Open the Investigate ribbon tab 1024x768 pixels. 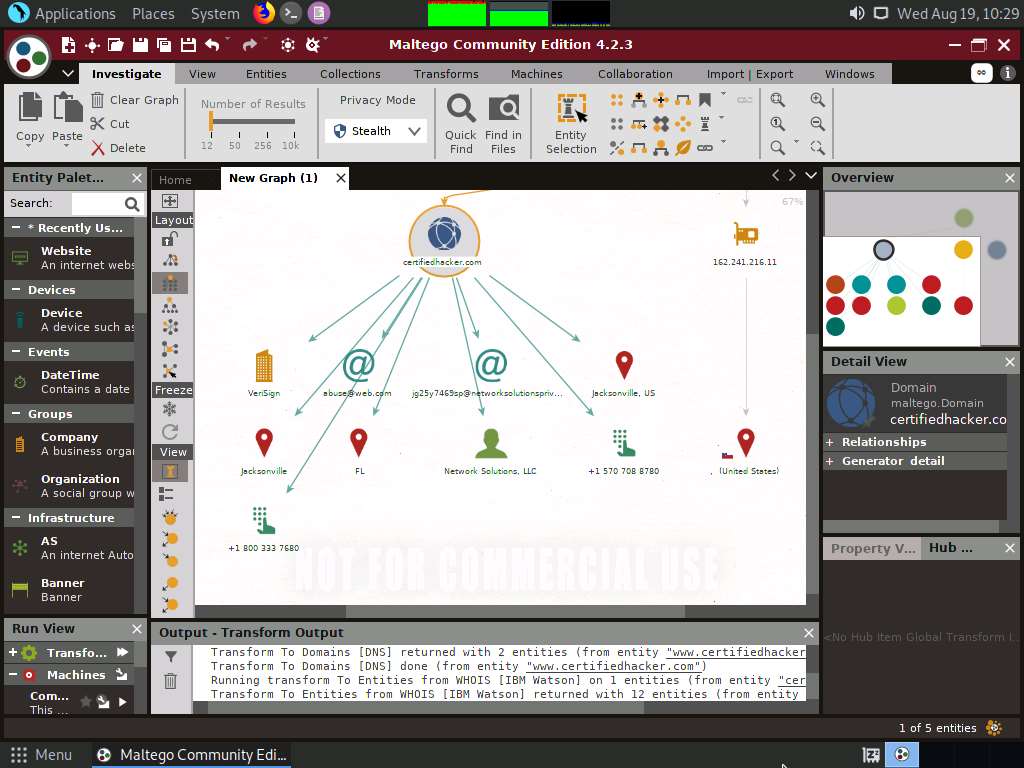click(127, 74)
